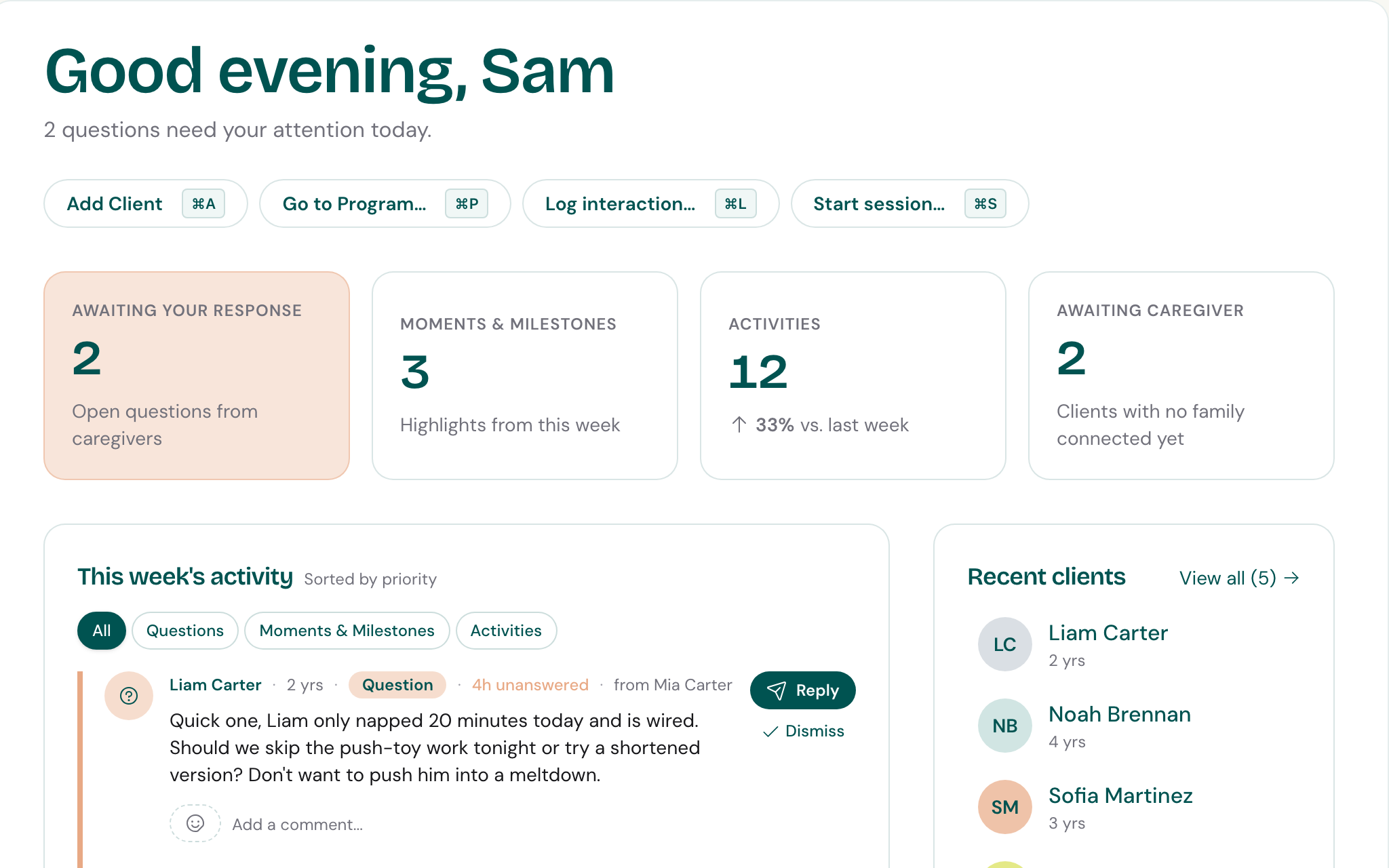Select the All filter tab
Viewport: 1389px width, 868px height.
pyautogui.click(x=102, y=631)
